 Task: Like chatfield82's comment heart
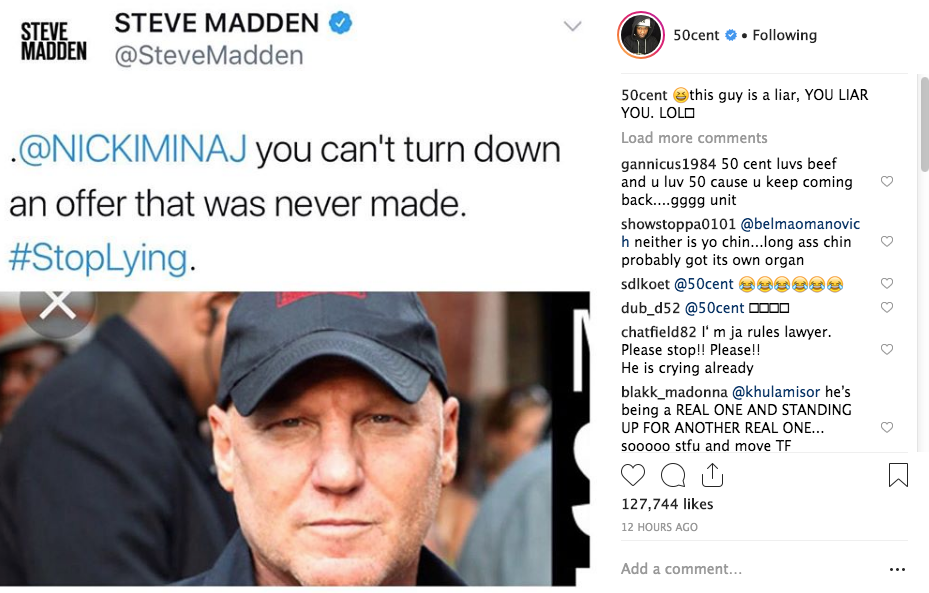click(x=887, y=350)
